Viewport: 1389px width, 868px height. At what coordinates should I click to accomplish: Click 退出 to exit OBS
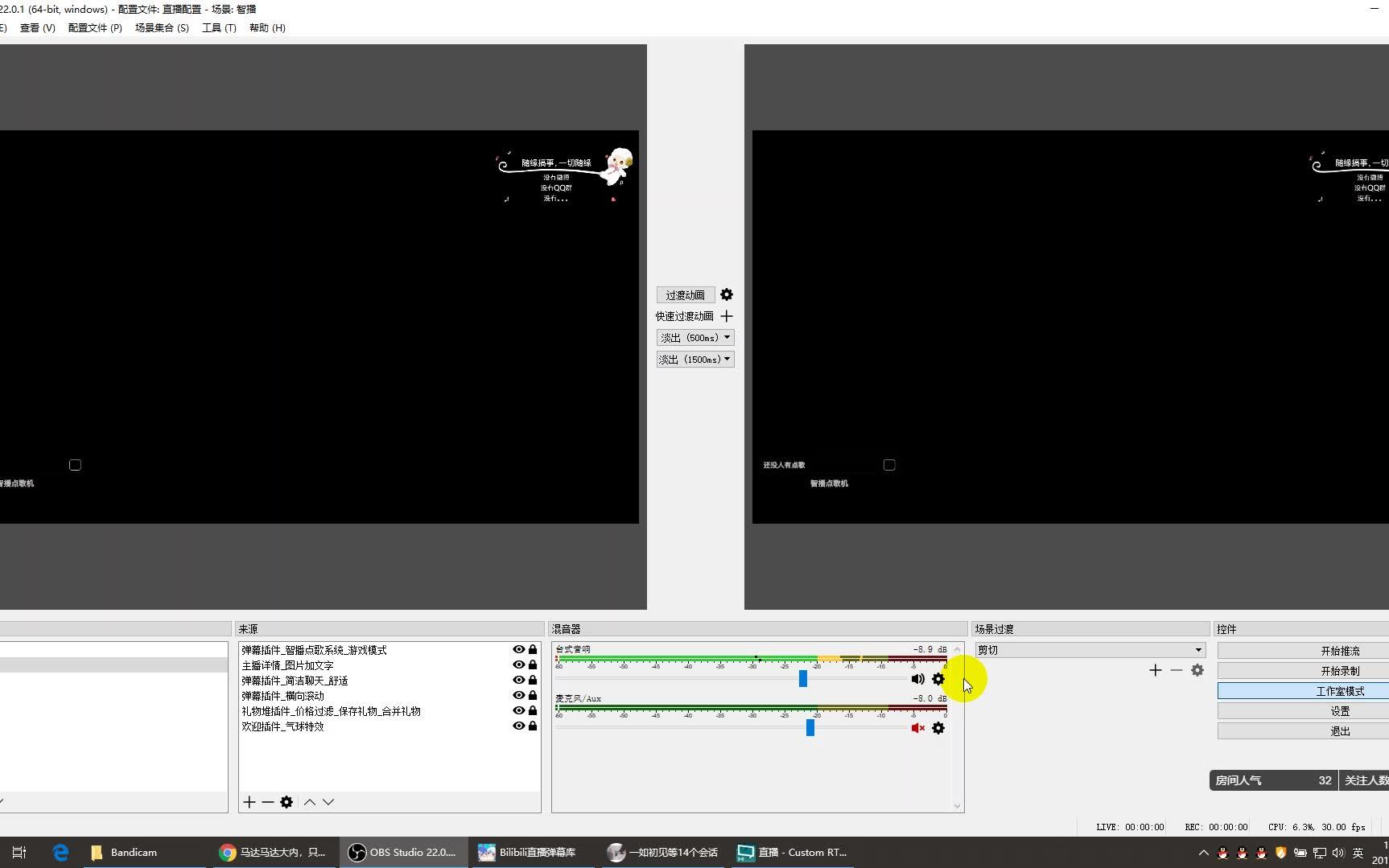tap(1304, 731)
